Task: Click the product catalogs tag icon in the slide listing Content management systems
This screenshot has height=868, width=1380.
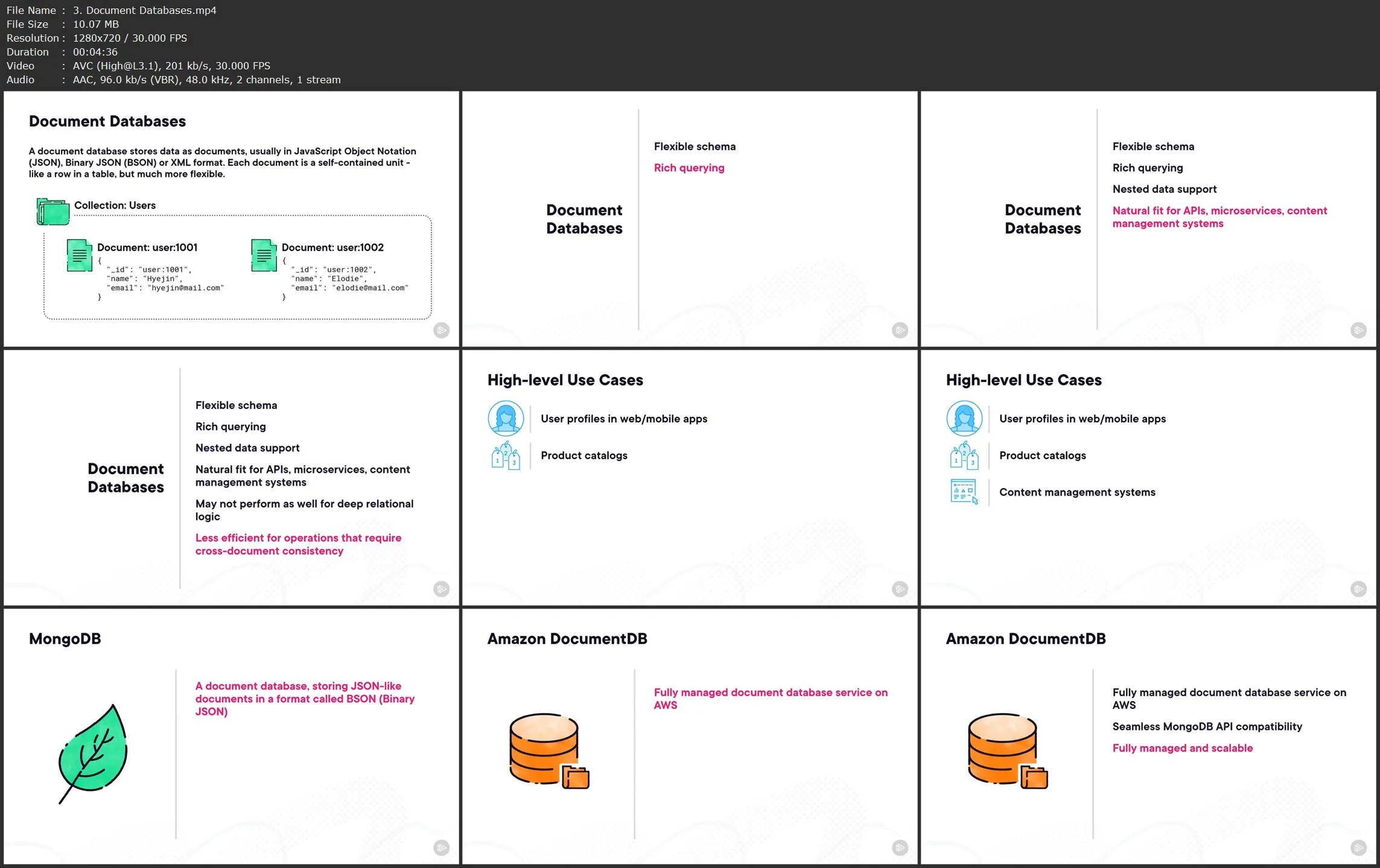Action: (964, 455)
